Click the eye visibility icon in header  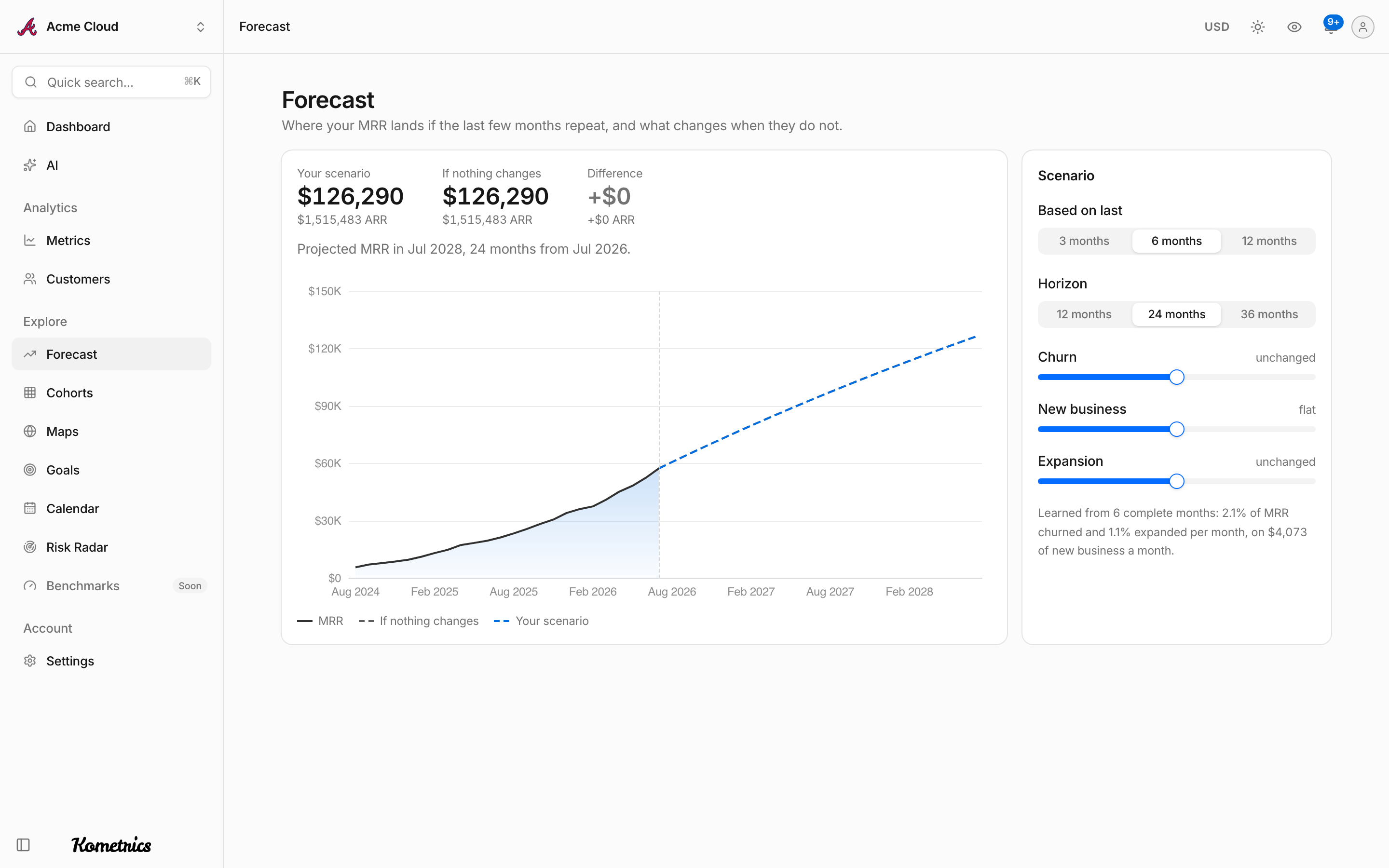1294,27
